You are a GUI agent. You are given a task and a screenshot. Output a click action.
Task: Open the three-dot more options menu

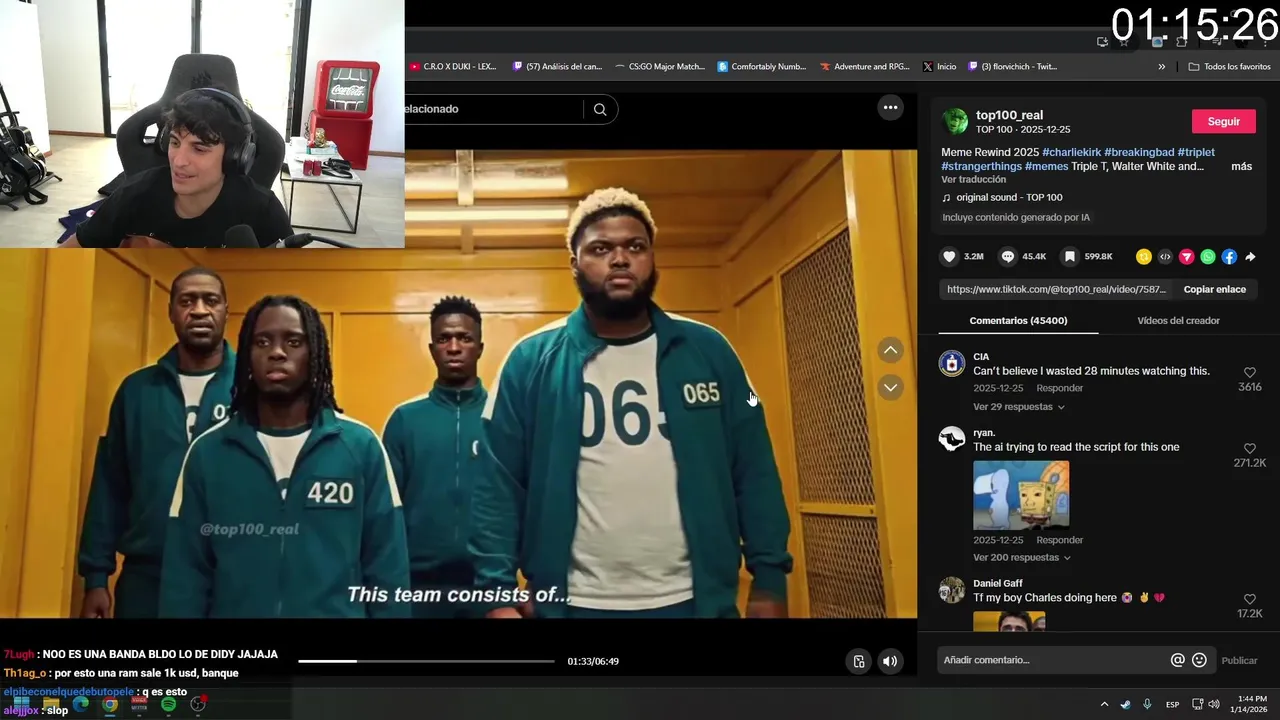(890, 107)
